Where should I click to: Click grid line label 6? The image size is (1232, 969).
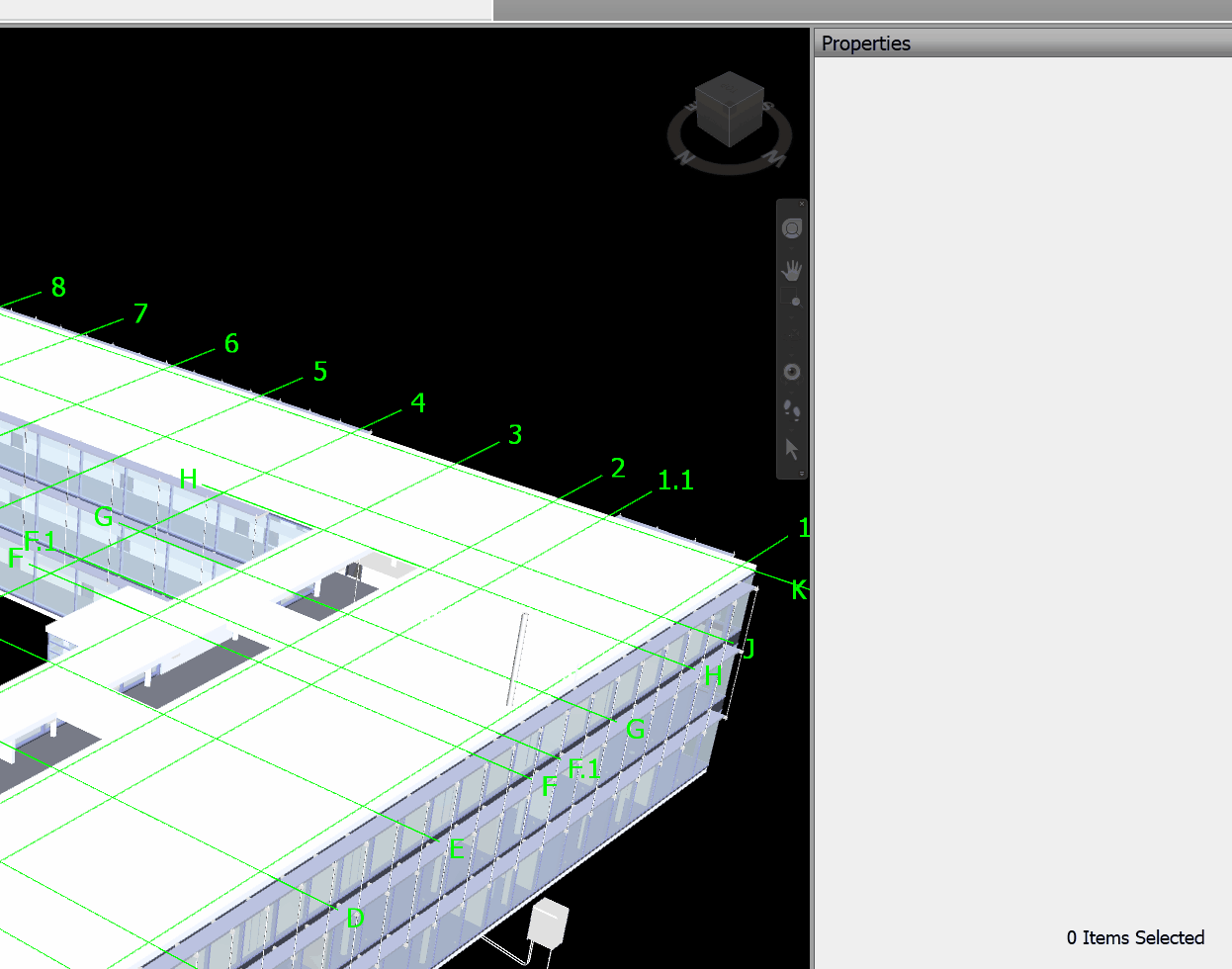(231, 343)
